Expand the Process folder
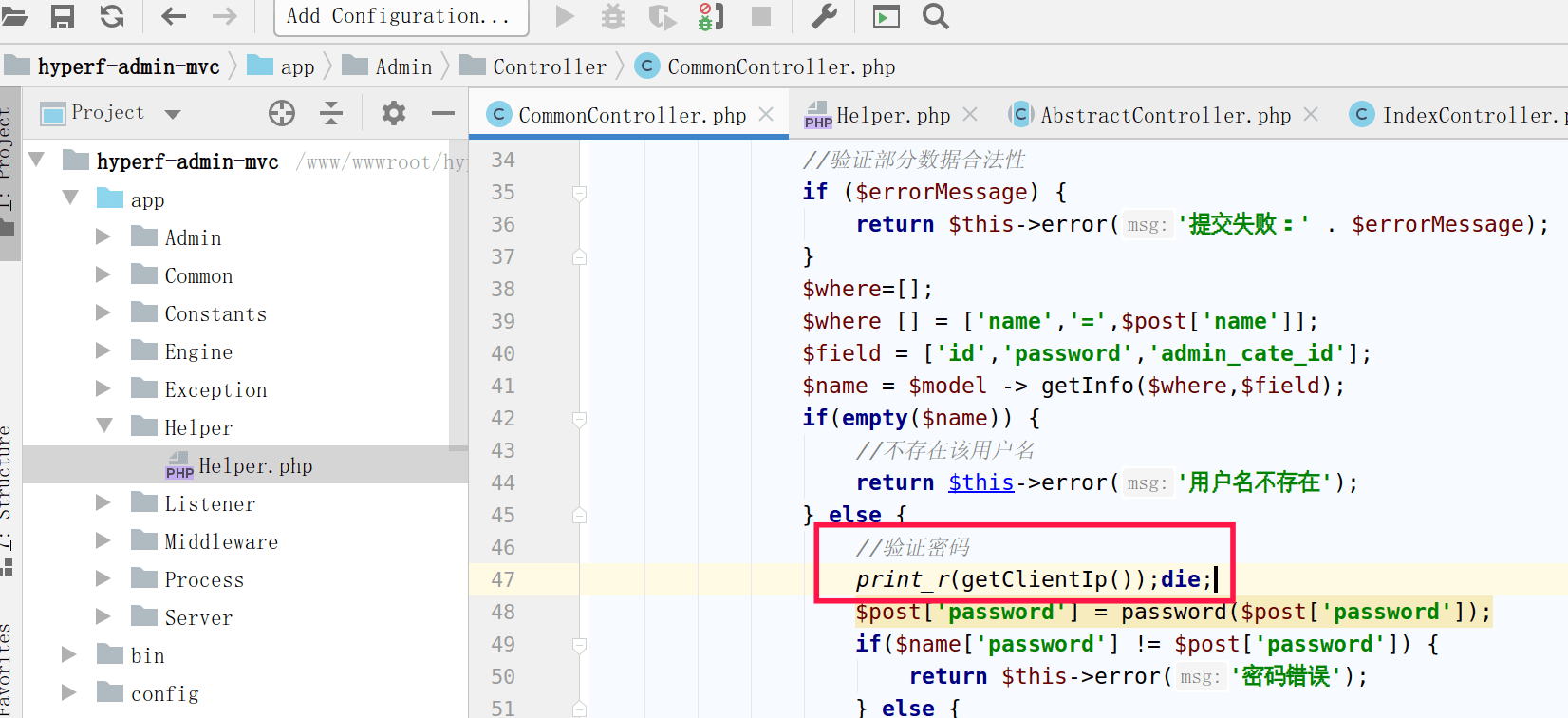1568x718 pixels. pos(103,578)
